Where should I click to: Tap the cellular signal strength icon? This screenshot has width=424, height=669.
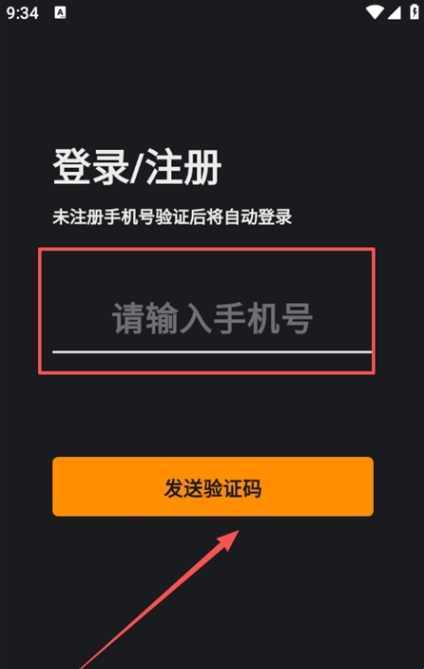394,13
